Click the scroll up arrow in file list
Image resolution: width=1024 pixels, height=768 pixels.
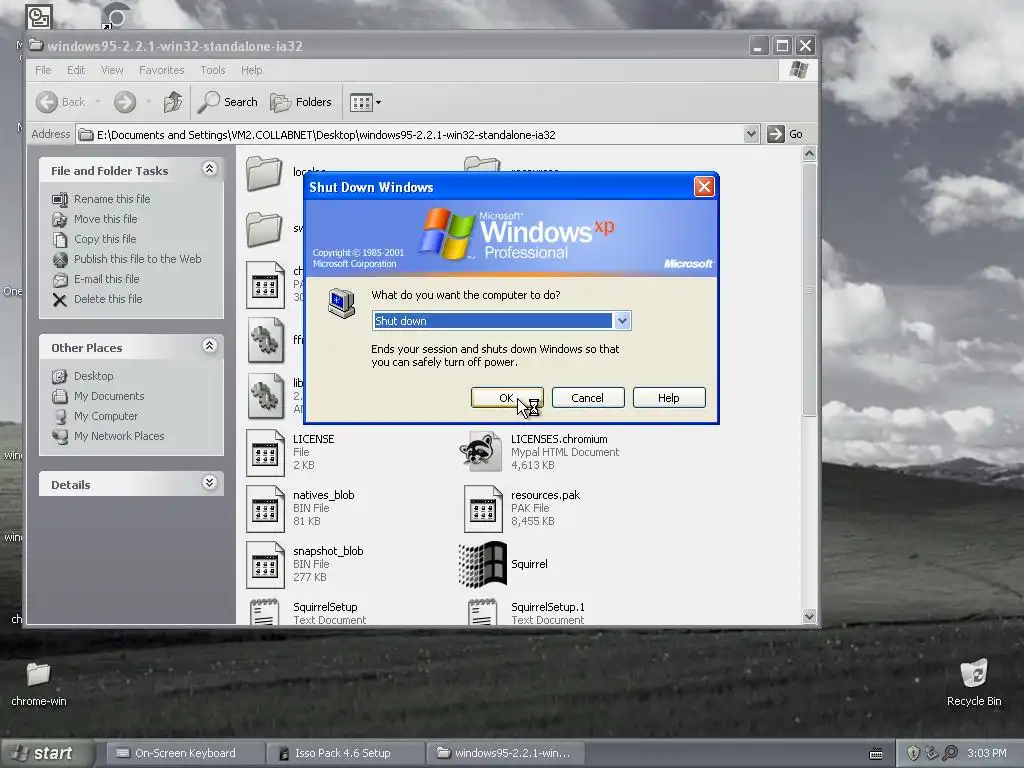pyautogui.click(x=809, y=154)
